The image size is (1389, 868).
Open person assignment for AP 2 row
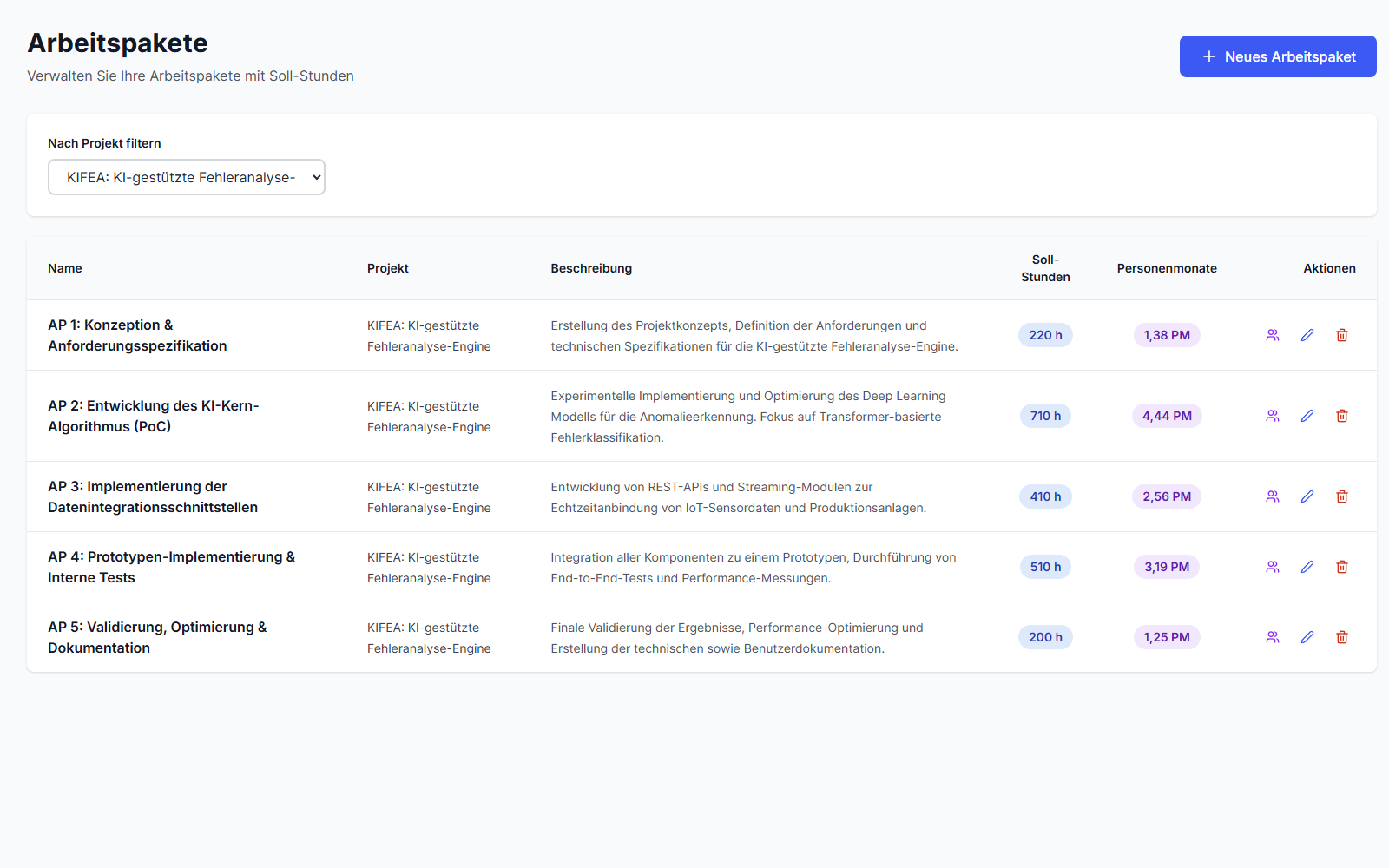[1273, 416]
